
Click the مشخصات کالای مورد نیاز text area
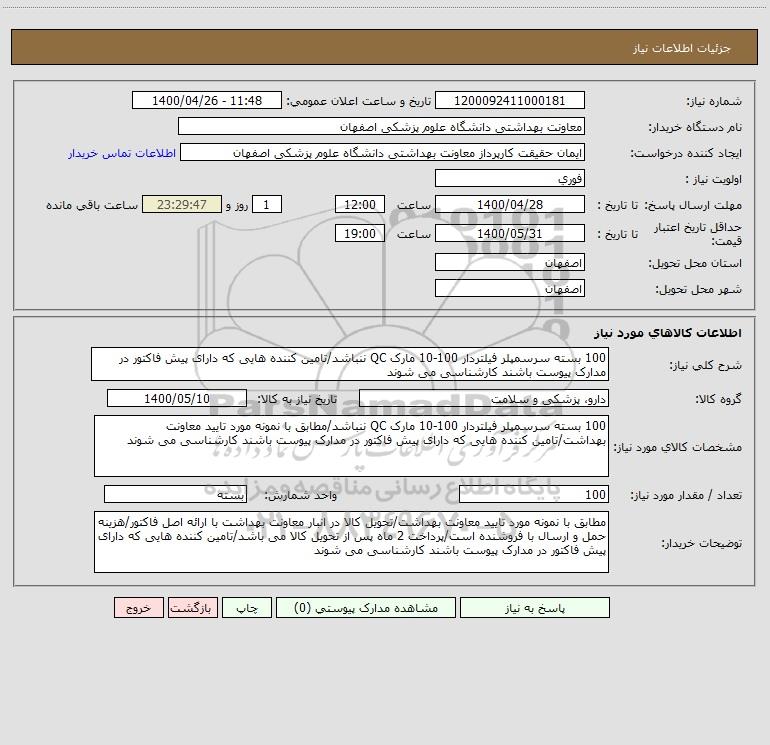[x=351, y=446]
